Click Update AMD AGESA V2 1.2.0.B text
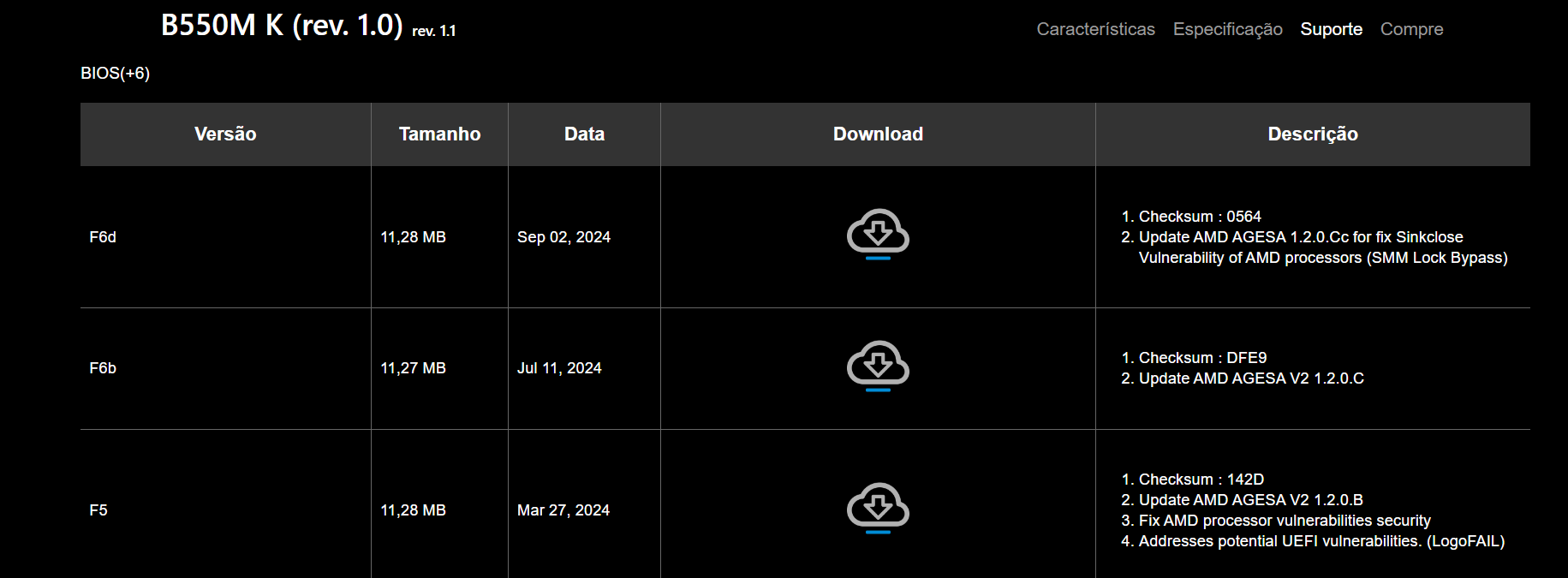Image resolution: width=1568 pixels, height=578 pixels. coord(1251,500)
